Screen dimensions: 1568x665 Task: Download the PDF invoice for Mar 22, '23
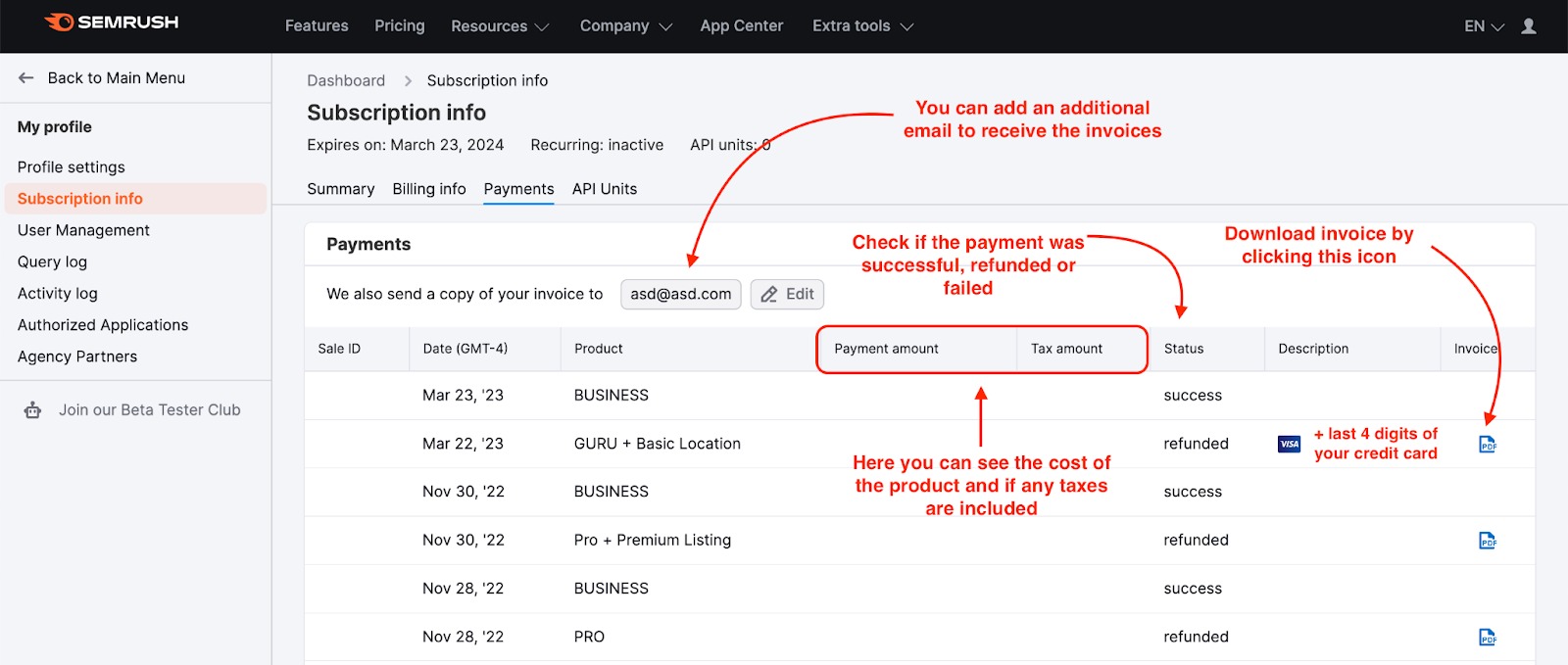click(x=1488, y=445)
